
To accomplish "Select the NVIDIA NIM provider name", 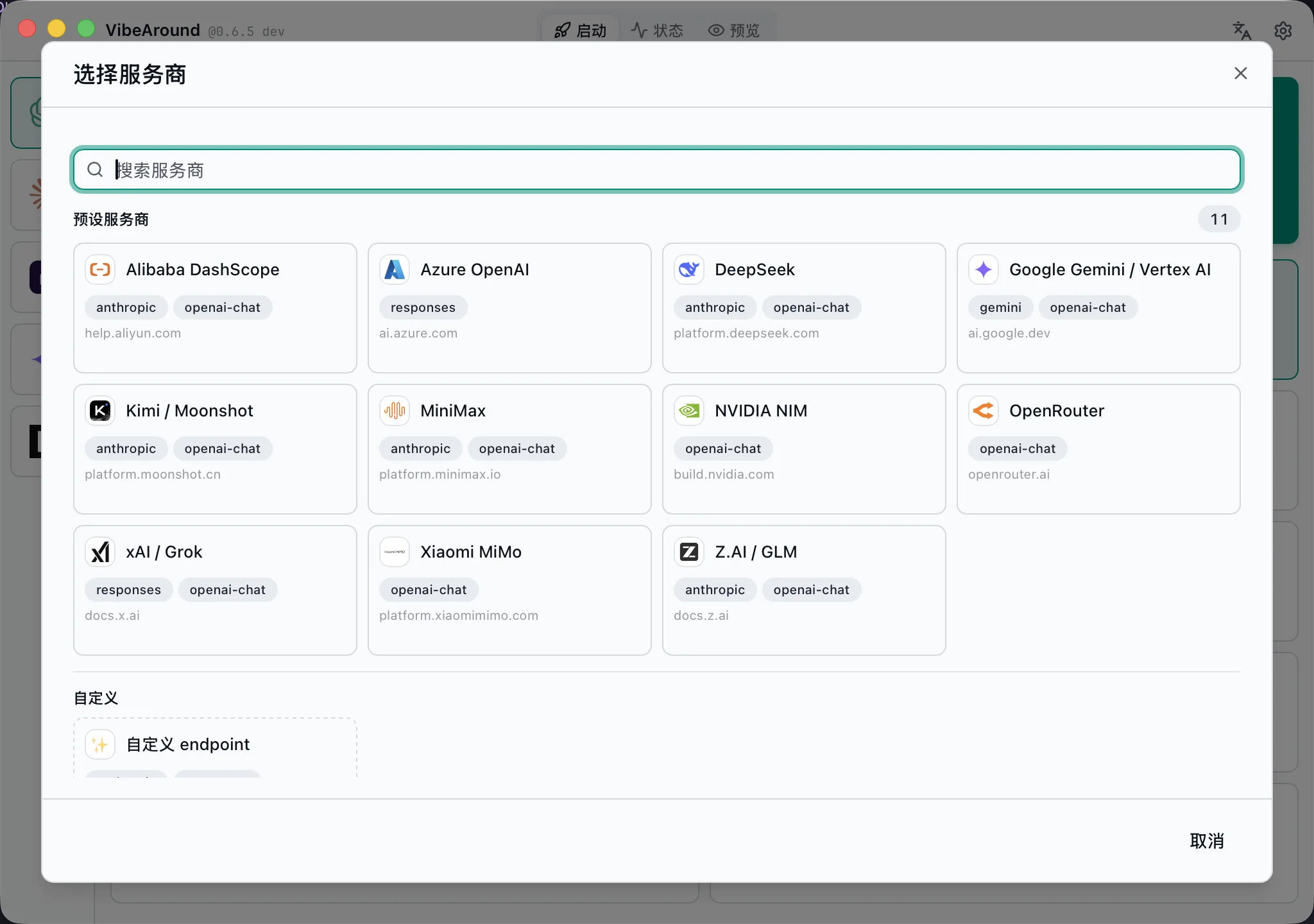I will tap(761, 411).
